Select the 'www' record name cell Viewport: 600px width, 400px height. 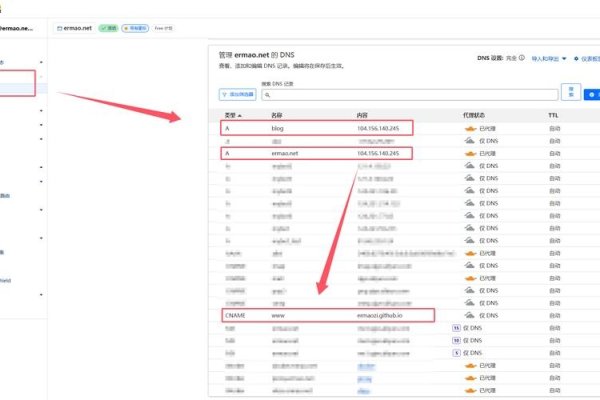tap(278, 315)
